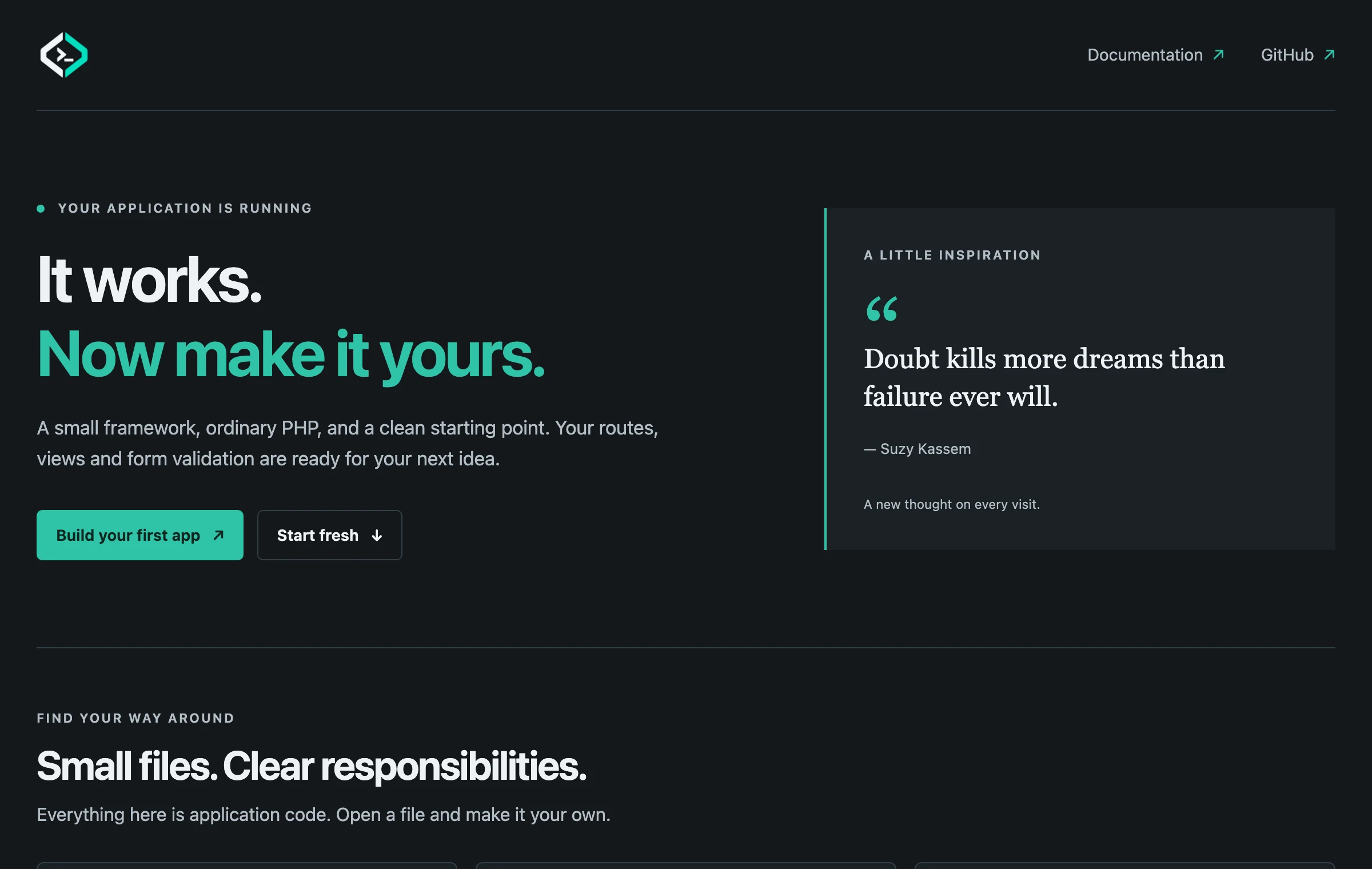Click the green quotation mark icon
Screen dimensions: 1372x869
click(x=882, y=309)
